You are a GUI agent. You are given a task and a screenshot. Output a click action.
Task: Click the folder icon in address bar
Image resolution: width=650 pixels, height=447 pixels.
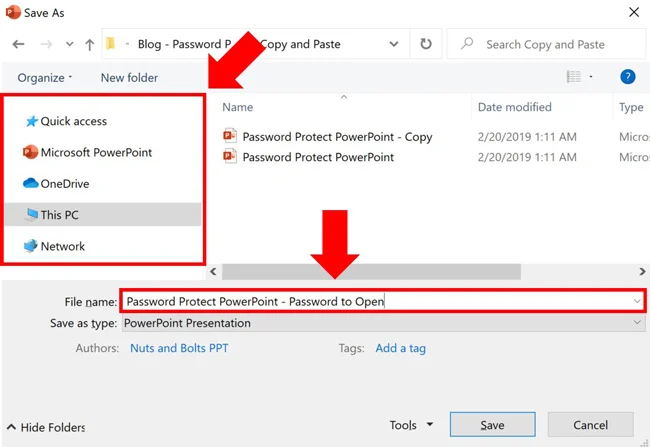tap(110, 44)
